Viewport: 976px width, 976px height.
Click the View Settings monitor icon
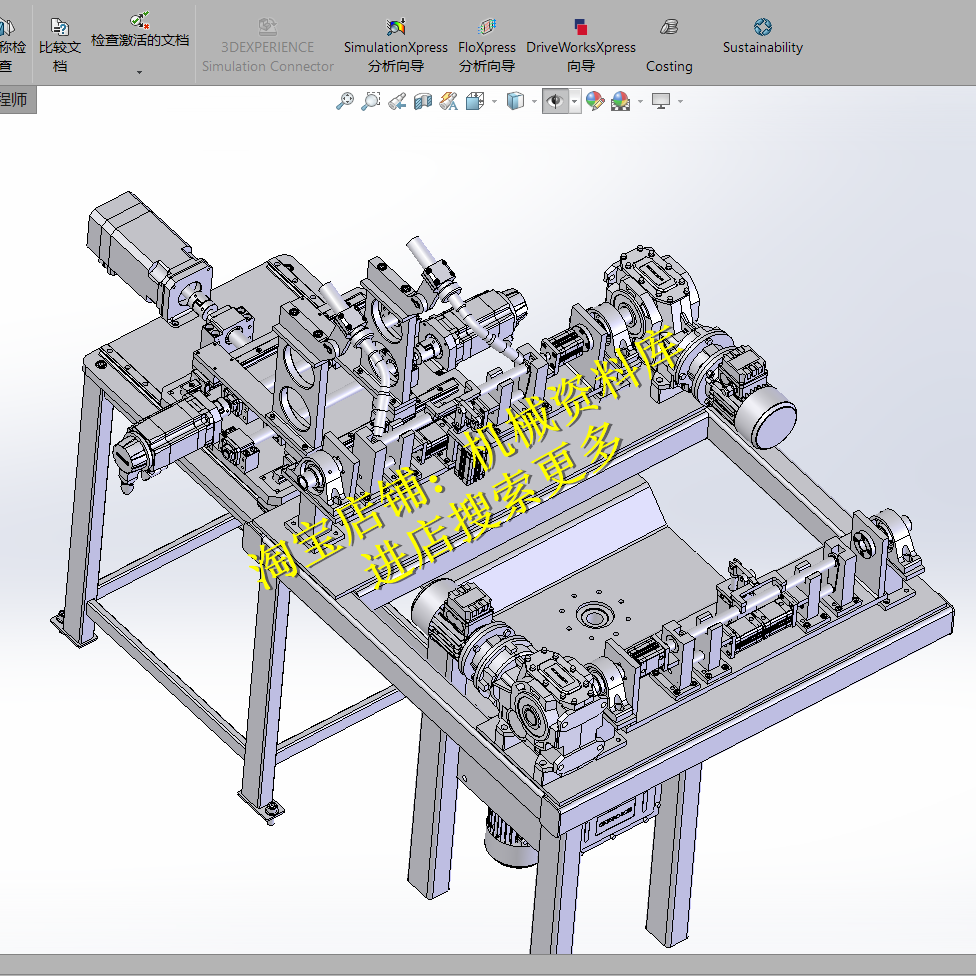pyautogui.click(x=661, y=101)
